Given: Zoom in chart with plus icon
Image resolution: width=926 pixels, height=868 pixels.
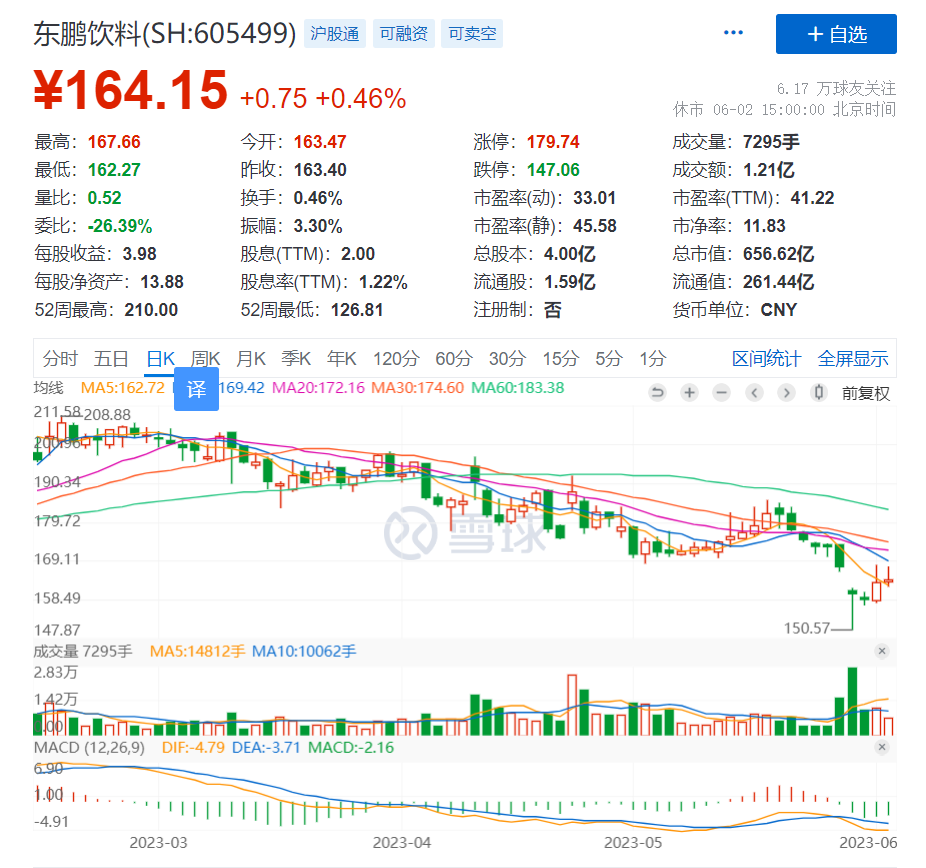Looking at the screenshot, I should [x=689, y=393].
